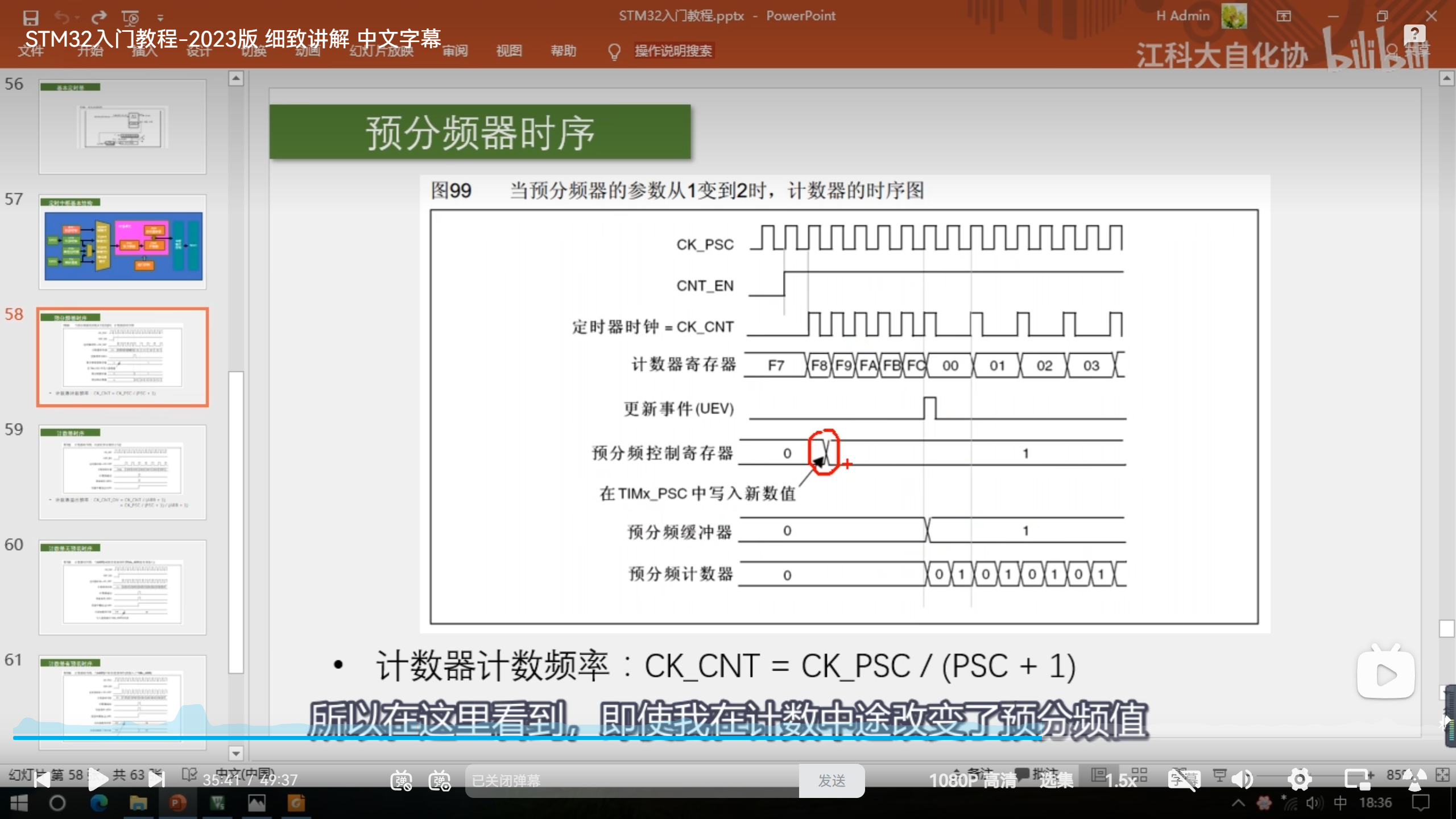Viewport: 1456px width, 819px height.
Task: Open PowerPoint from the Windows taskbar
Action: click(x=177, y=803)
